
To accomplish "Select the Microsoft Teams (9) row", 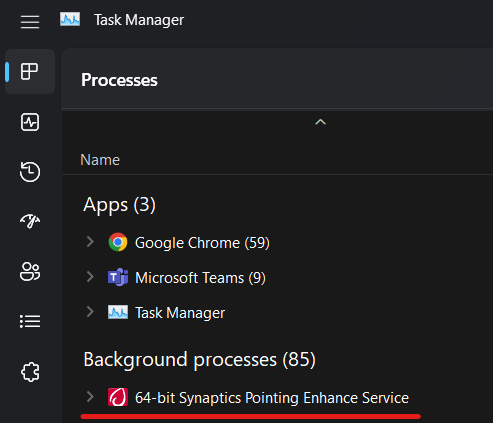I will [x=277, y=277].
